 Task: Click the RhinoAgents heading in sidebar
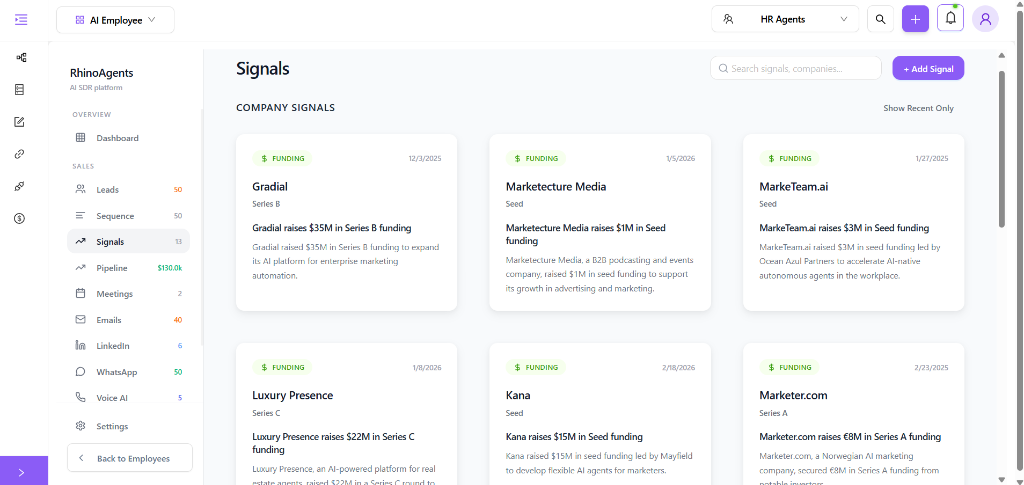[x=101, y=74]
